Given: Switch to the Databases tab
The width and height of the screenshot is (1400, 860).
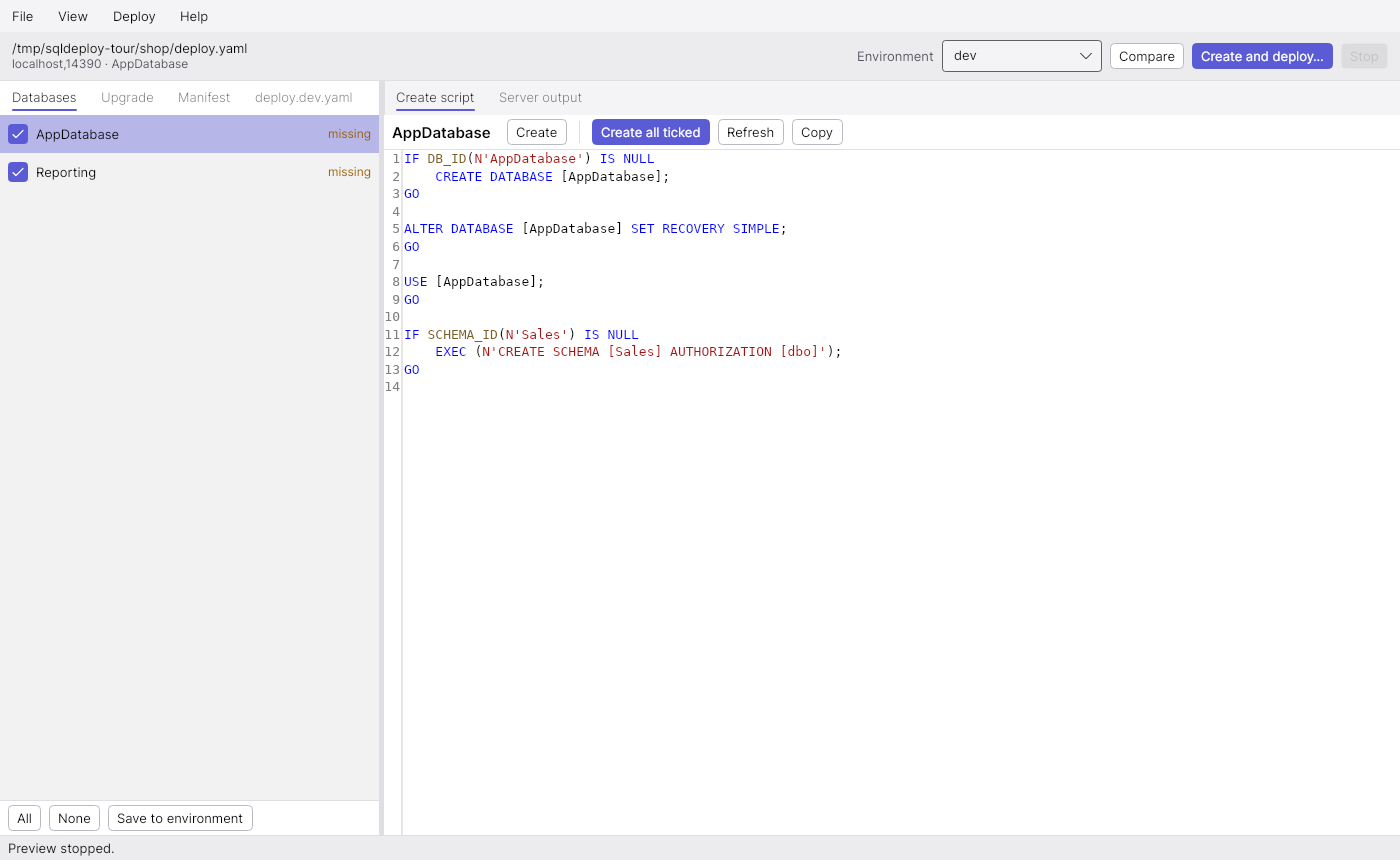Looking at the screenshot, I should 44,97.
